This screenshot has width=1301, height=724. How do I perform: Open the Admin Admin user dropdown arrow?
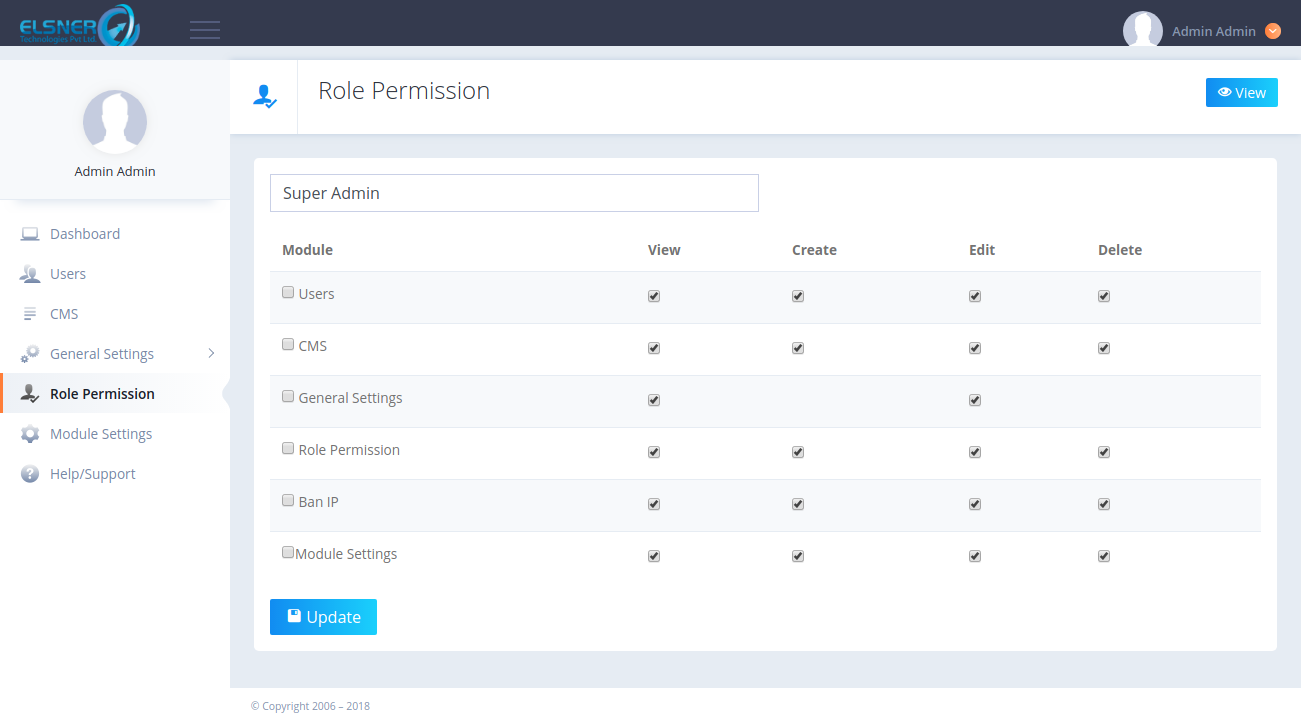[x=1273, y=31]
